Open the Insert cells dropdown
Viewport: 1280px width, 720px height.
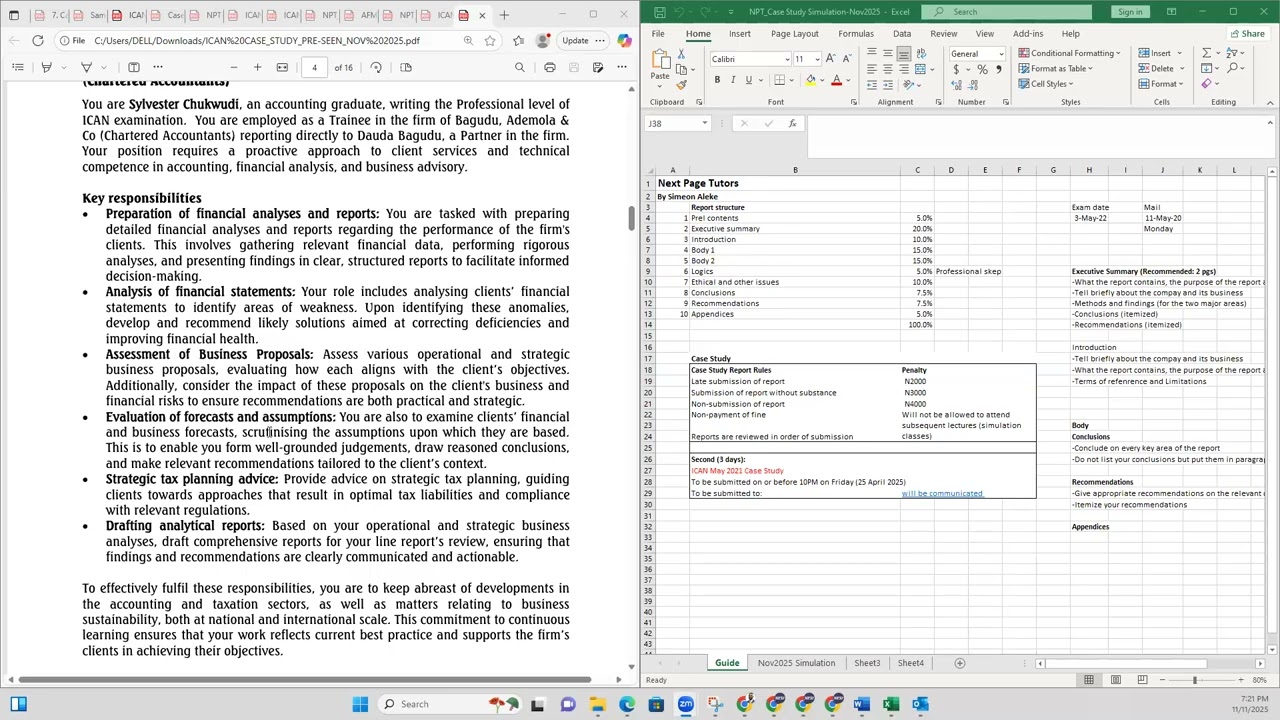click(1160, 53)
